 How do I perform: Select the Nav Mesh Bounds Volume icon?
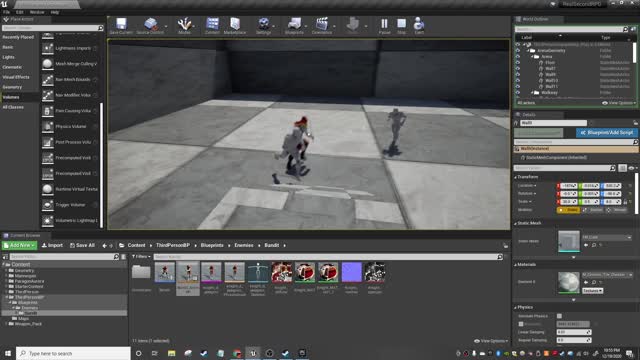click(47, 80)
